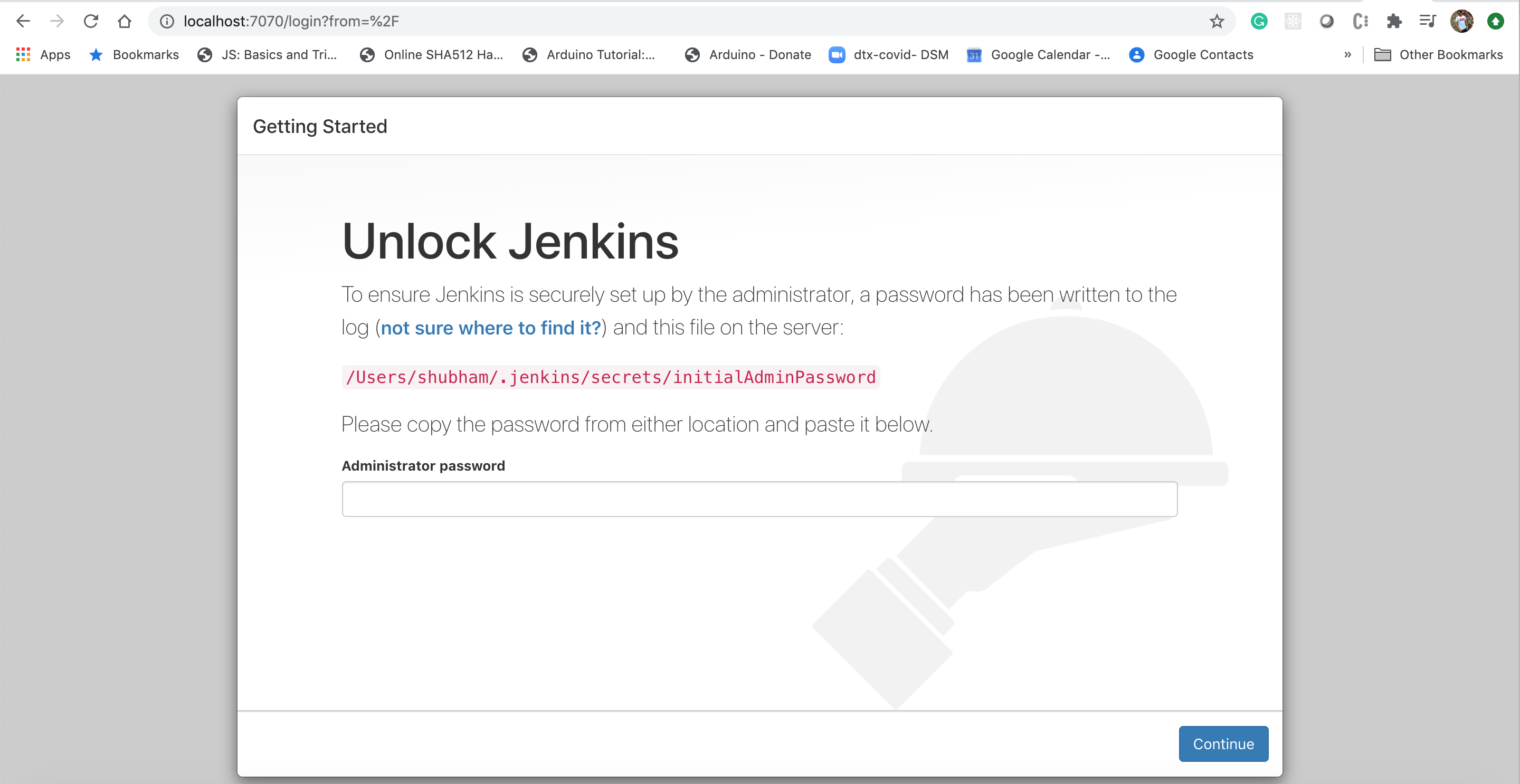The image size is (1520, 784).
Task: Open the Bookmarks starred folder
Action: point(134,55)
